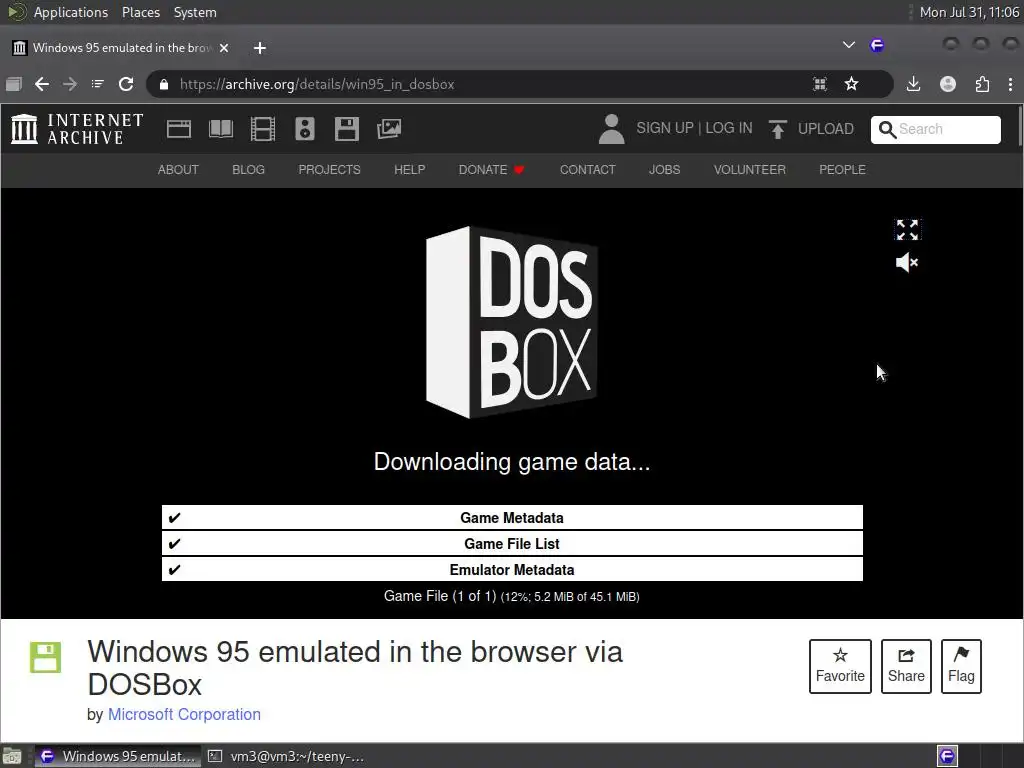This screenshot has height=768, width=1024.
Task: Reload the current page
Action: (x=126, y=84)
